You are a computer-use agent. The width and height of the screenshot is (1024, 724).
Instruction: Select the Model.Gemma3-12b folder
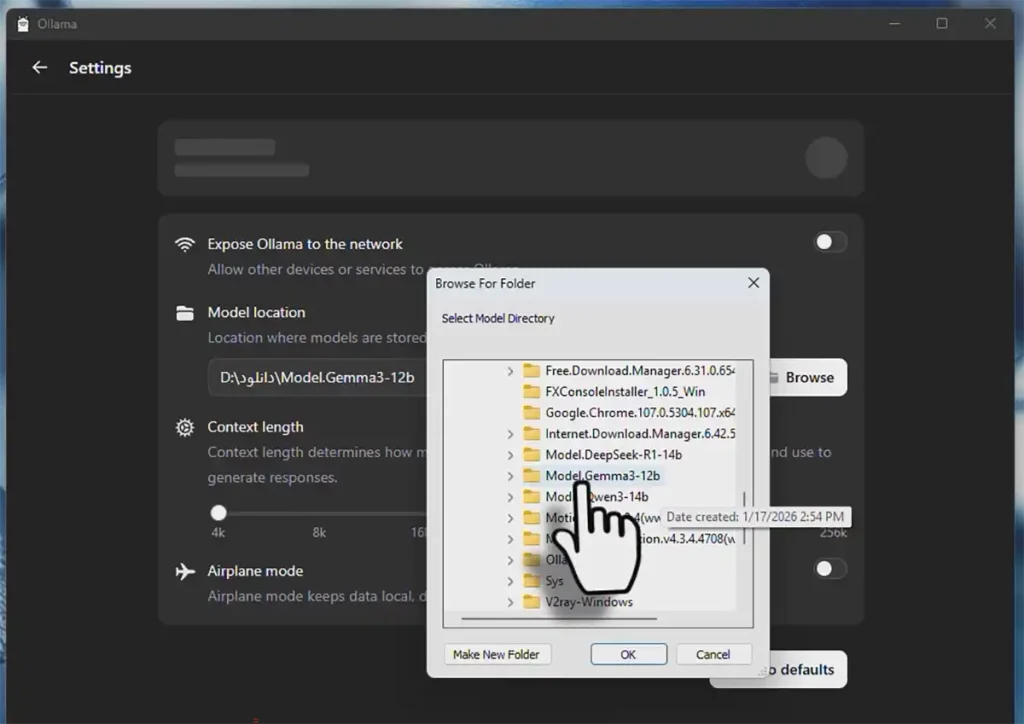tap(602, 475)
